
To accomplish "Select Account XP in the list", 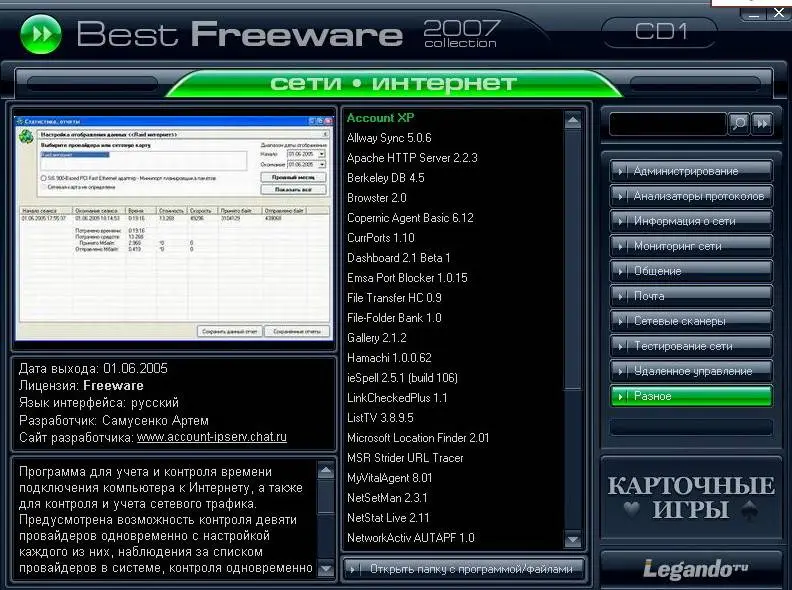I will (380, 118).
